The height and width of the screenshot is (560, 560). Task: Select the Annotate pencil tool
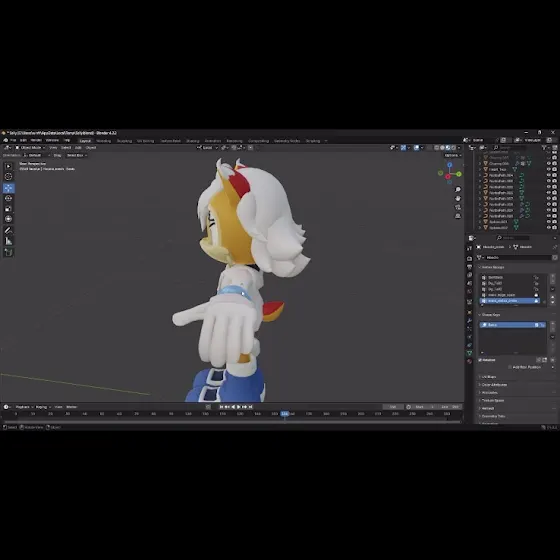click(9, 231)
